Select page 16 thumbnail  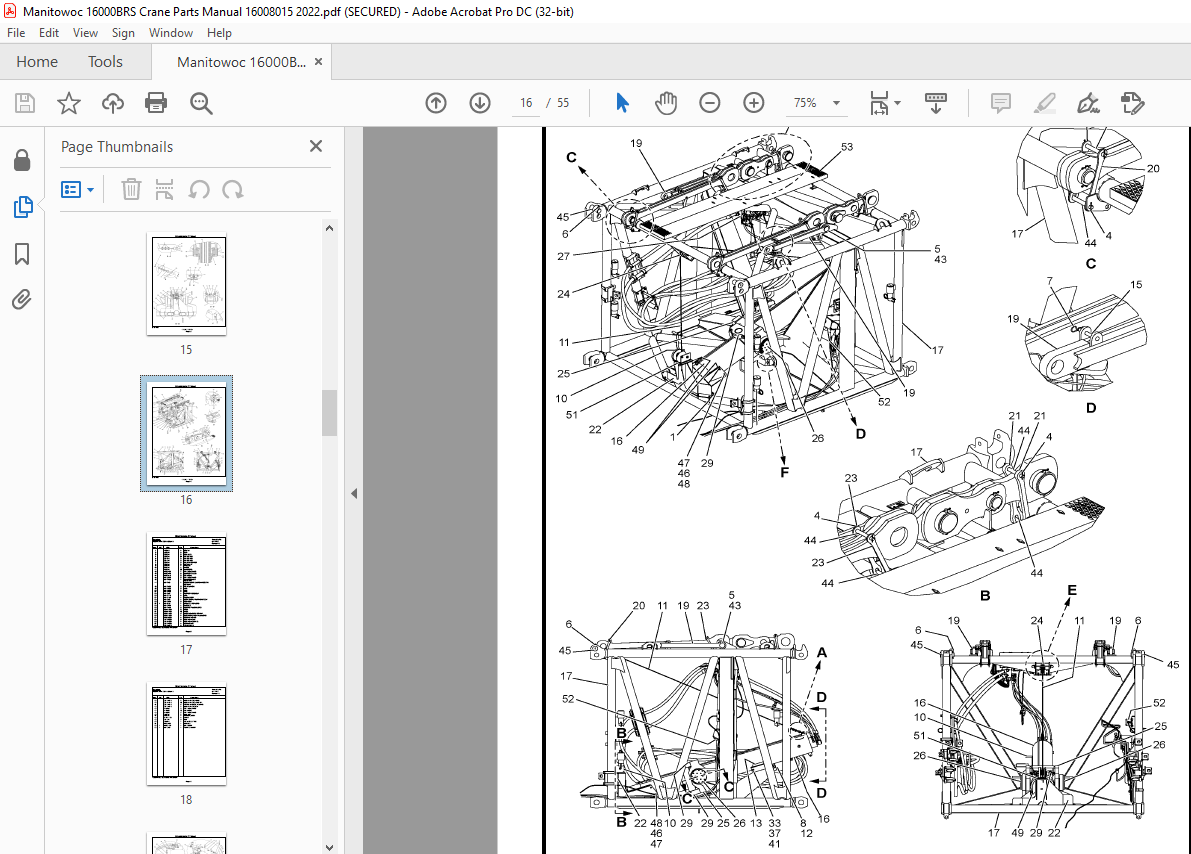click(x=186, y=434)
